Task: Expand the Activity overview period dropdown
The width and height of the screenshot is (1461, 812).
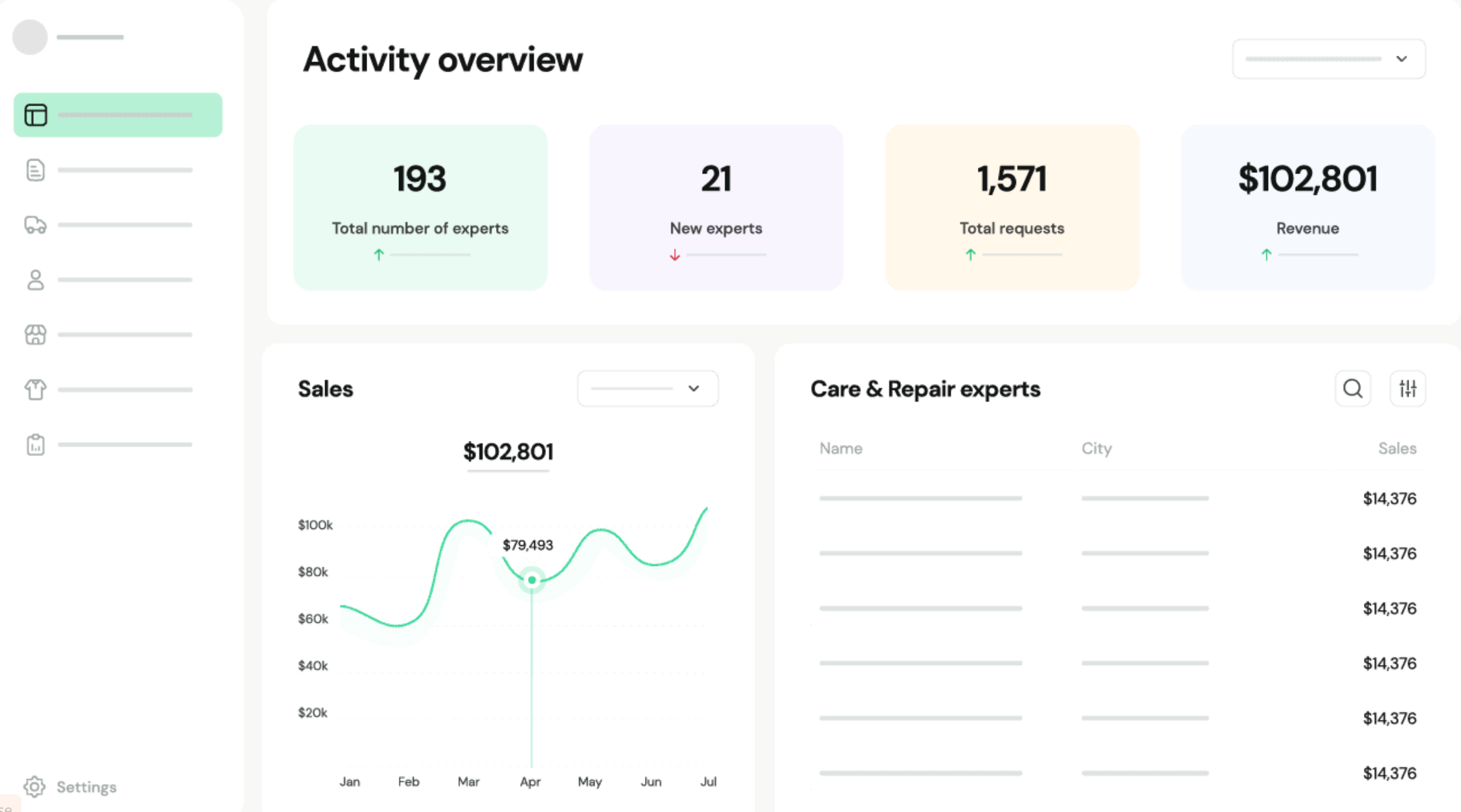Action: point(1328,59)
